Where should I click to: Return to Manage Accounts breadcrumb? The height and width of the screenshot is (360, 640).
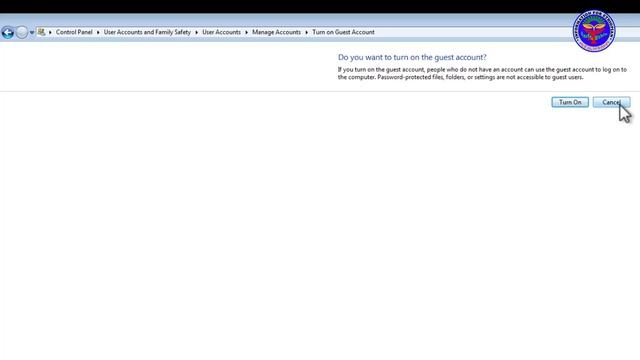coord(276,32)
